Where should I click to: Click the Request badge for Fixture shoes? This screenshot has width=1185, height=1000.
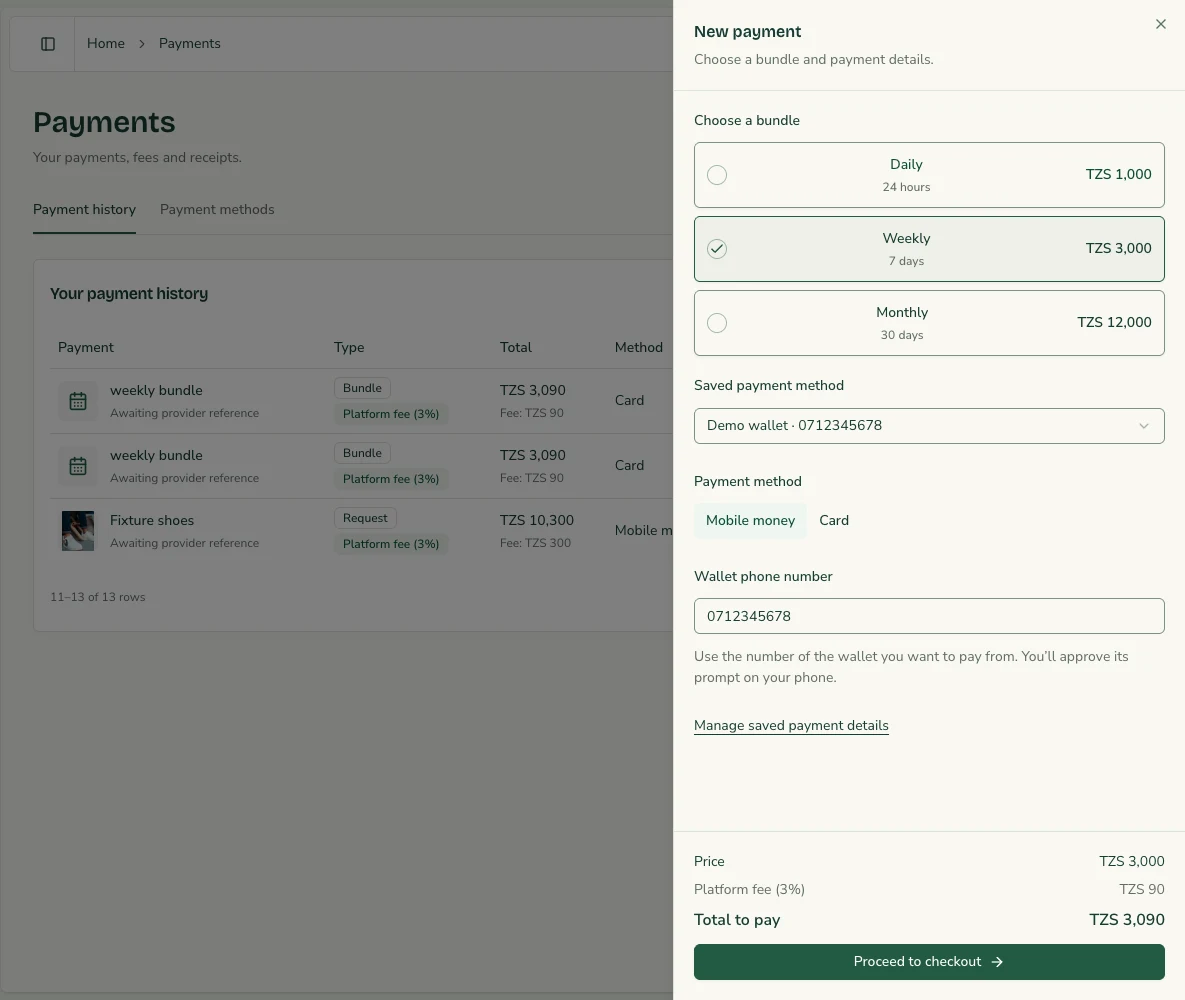click(x=365, y=518)
